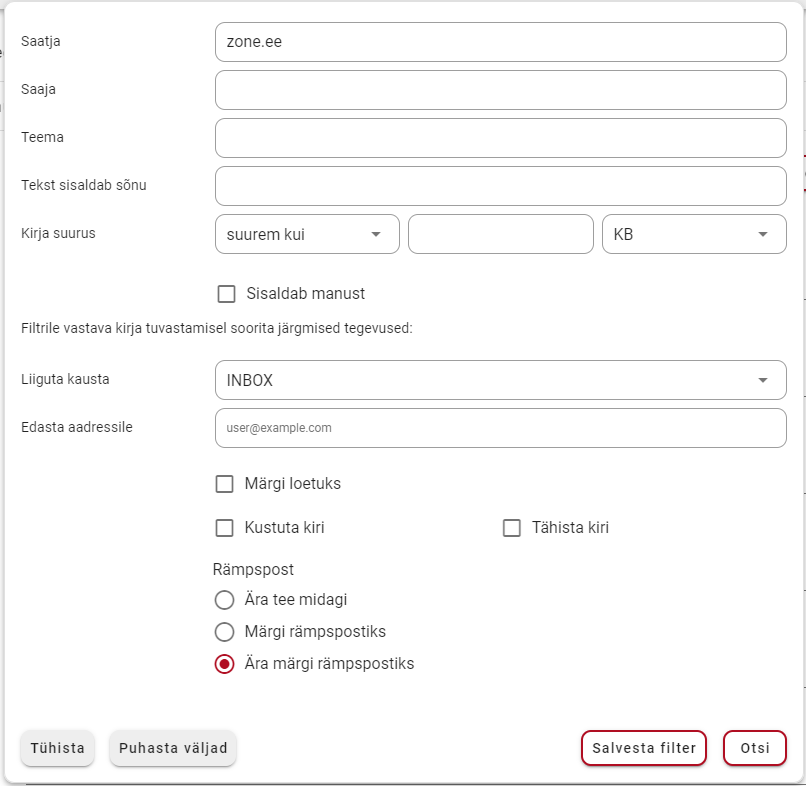Click the Tekst sisaldab sõnu field
This screenshot has width=806, height=786.
point(500,186)
